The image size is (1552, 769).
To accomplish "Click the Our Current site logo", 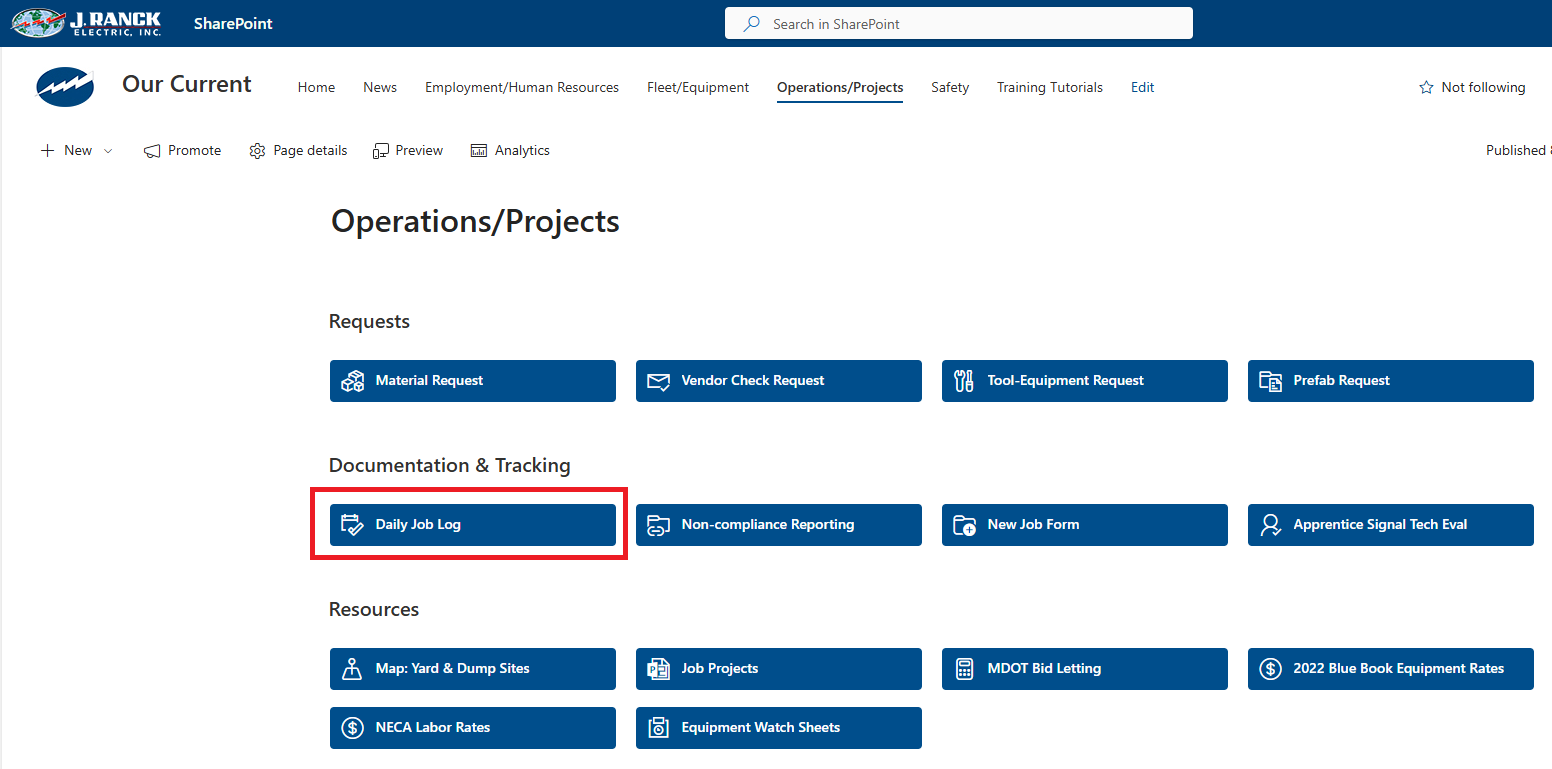I will point(65,88).
